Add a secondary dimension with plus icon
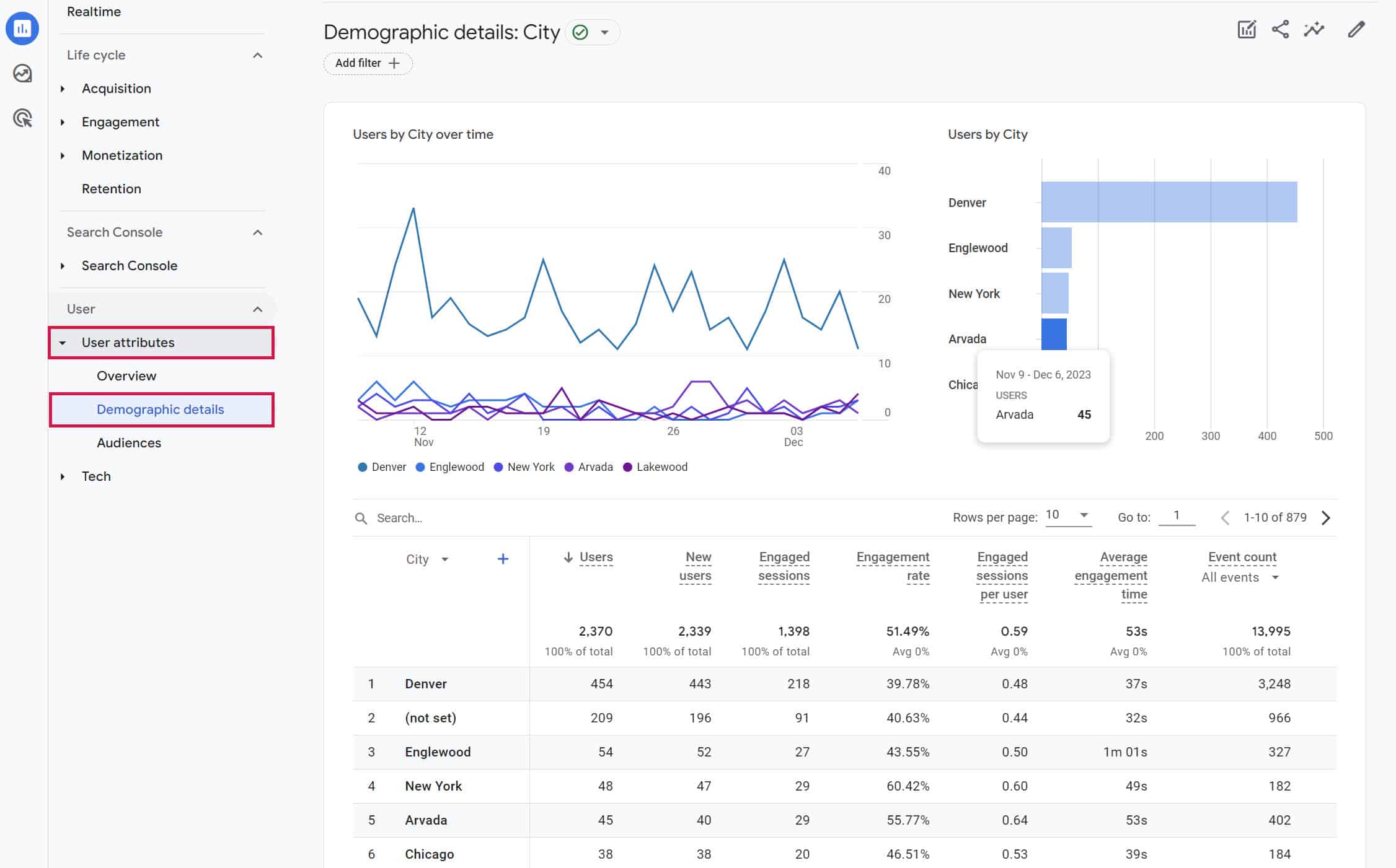 click(x=503, y=559)
